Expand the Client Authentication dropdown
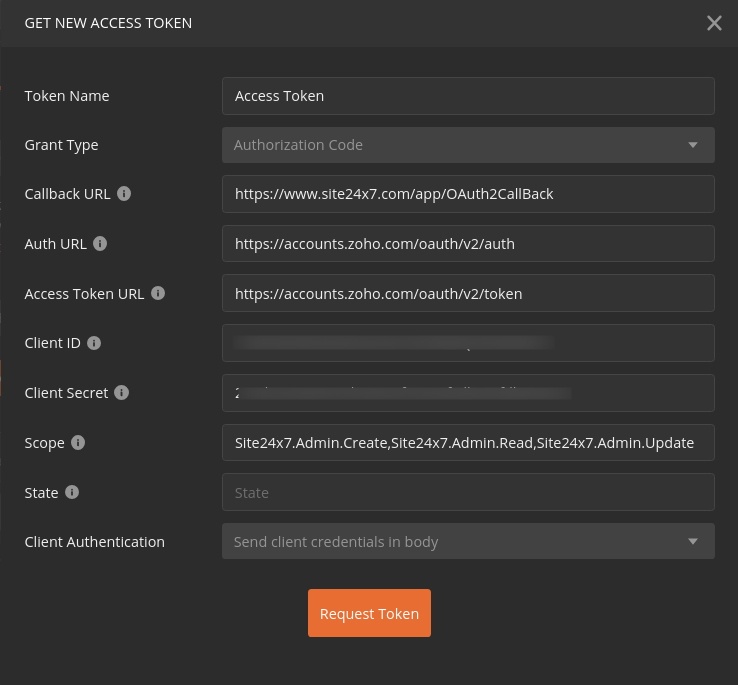Viewport: 738px width, 685px height. click(467, 542)
